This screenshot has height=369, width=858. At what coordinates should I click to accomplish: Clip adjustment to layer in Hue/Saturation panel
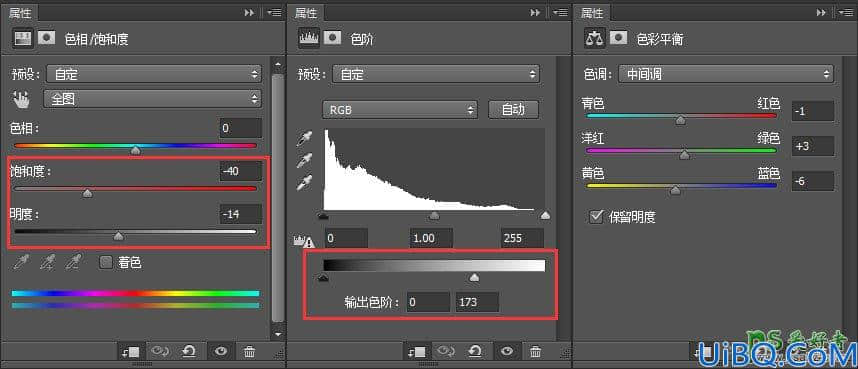pyautogui.click(x=130, y=352)
